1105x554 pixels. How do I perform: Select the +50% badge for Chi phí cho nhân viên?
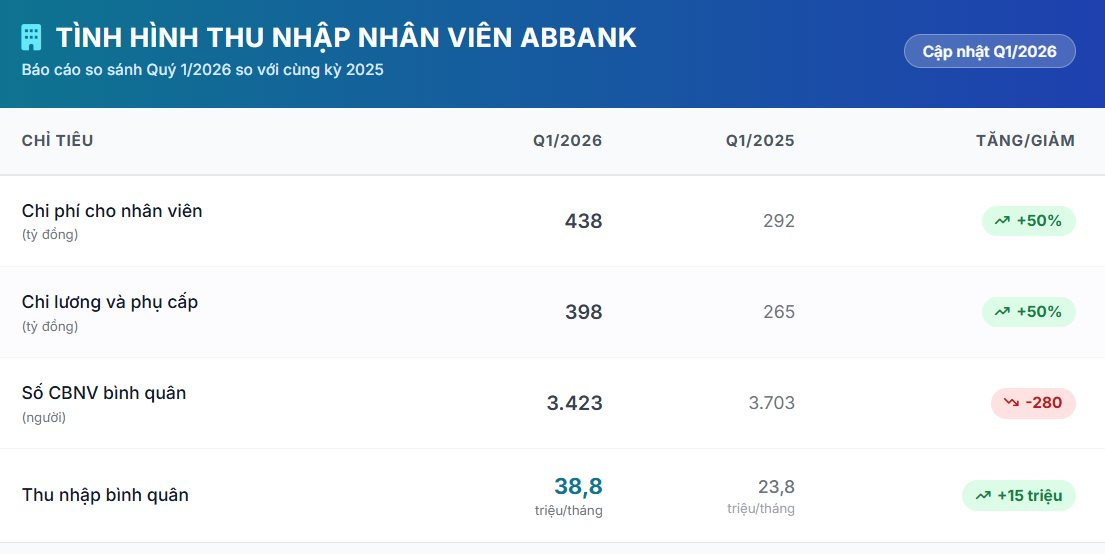click(x=1029, y=221)
